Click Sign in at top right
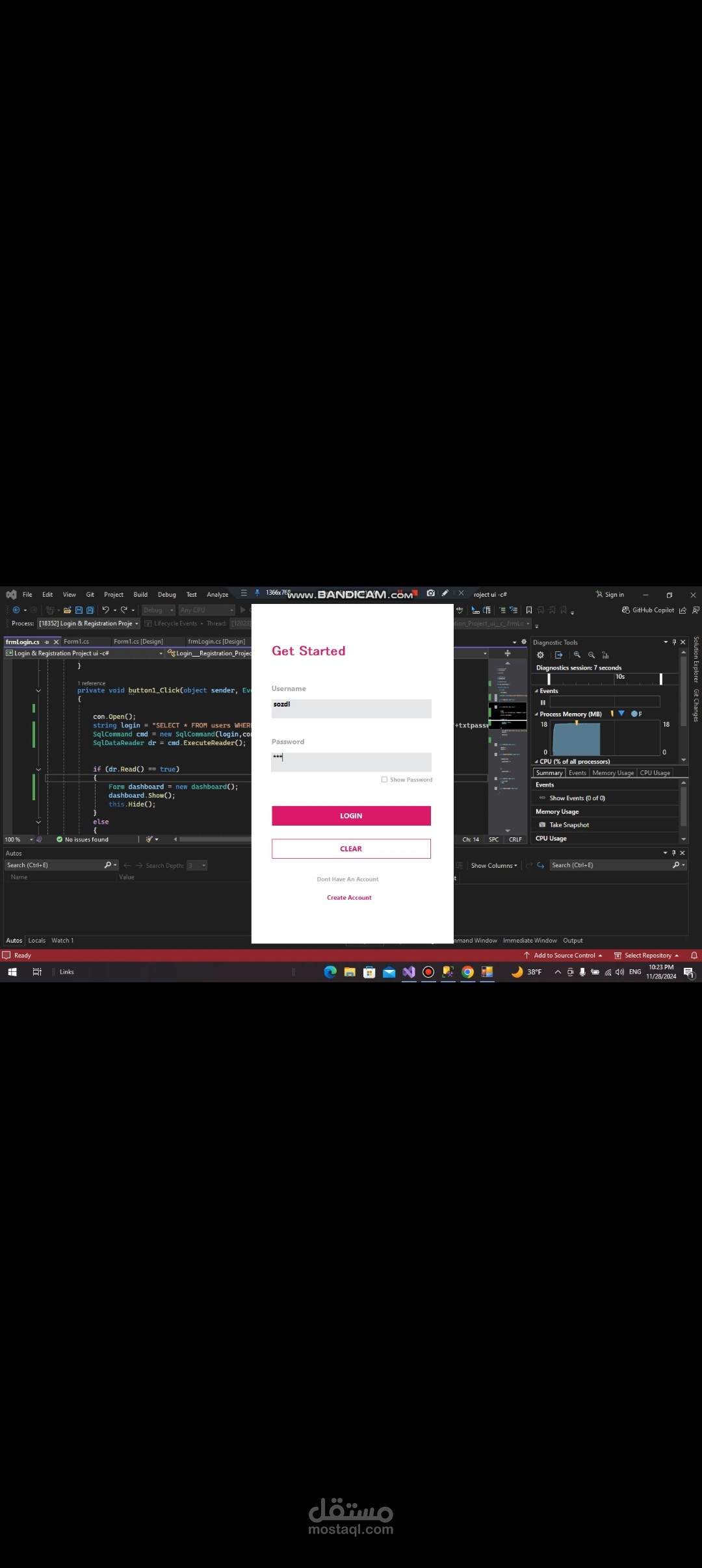The image size is (702, 1568). 610,594
